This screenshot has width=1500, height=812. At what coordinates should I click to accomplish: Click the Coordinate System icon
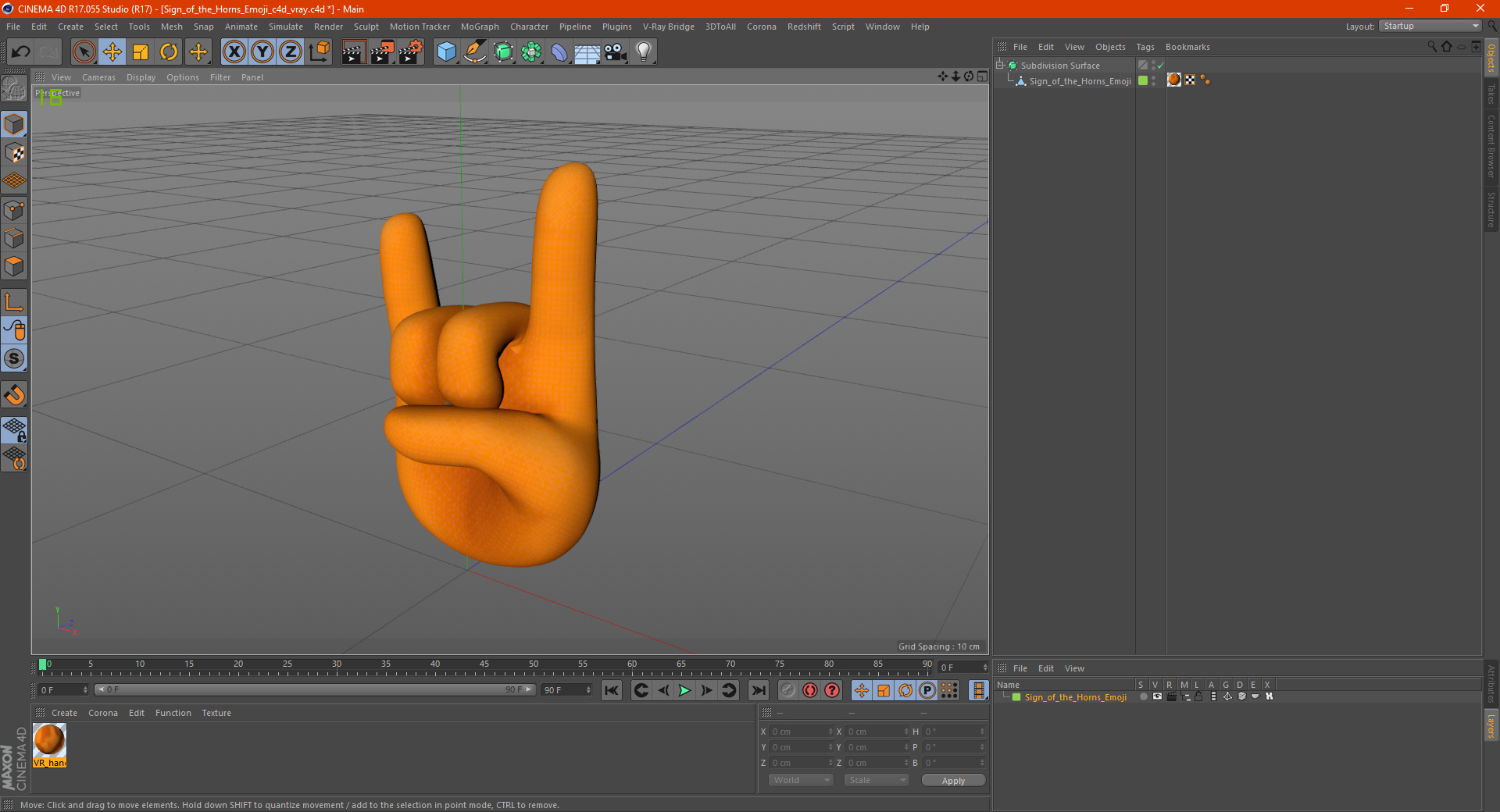(320, 52)
